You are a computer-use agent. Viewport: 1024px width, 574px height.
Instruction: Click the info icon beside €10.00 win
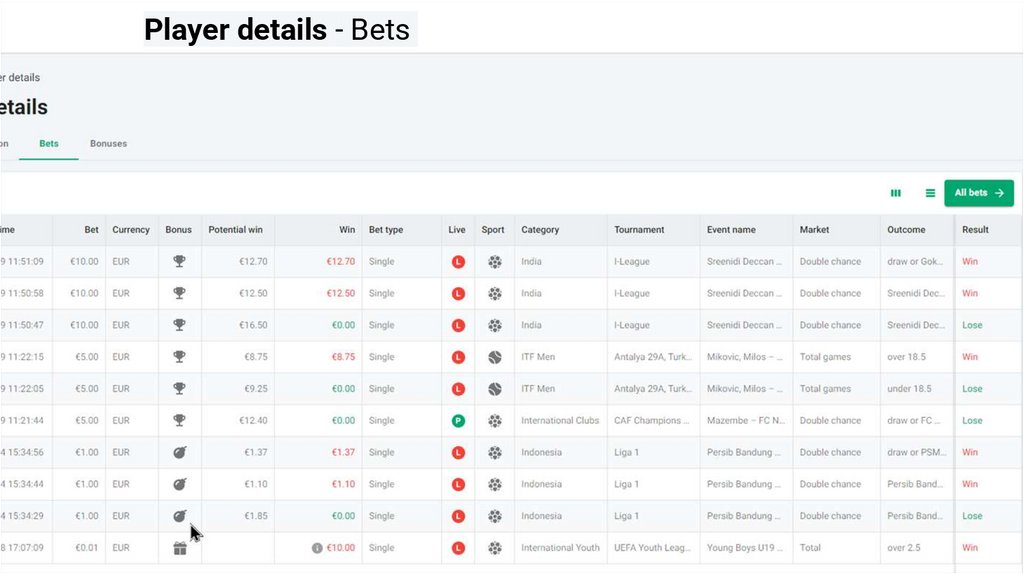317,548
